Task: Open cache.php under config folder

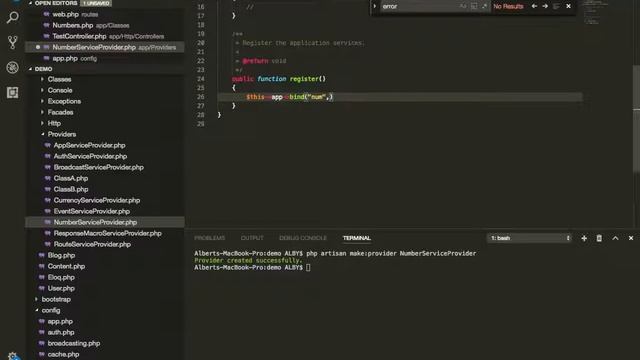Action: click(x=63, y=355)
